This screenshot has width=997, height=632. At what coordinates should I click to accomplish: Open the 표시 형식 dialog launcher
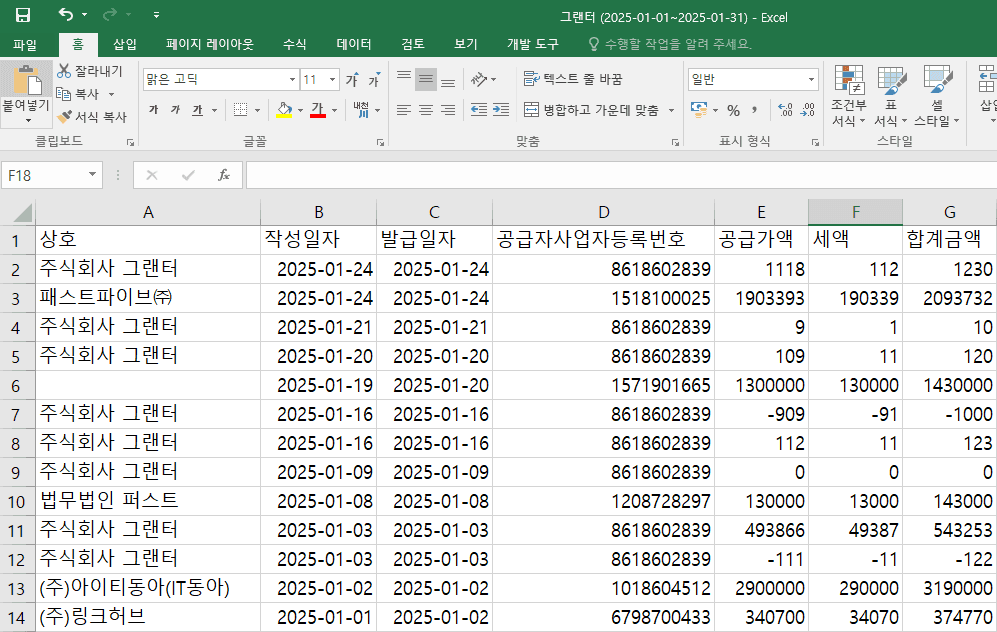coord(815,142)
